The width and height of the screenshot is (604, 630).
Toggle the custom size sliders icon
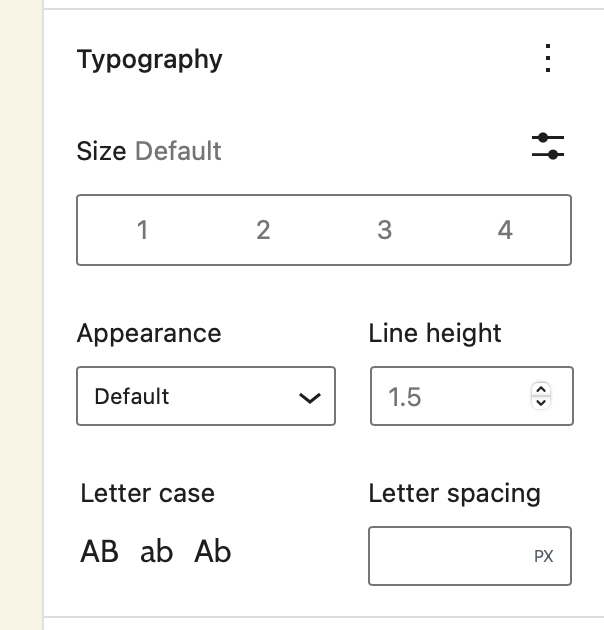[548, 146]
